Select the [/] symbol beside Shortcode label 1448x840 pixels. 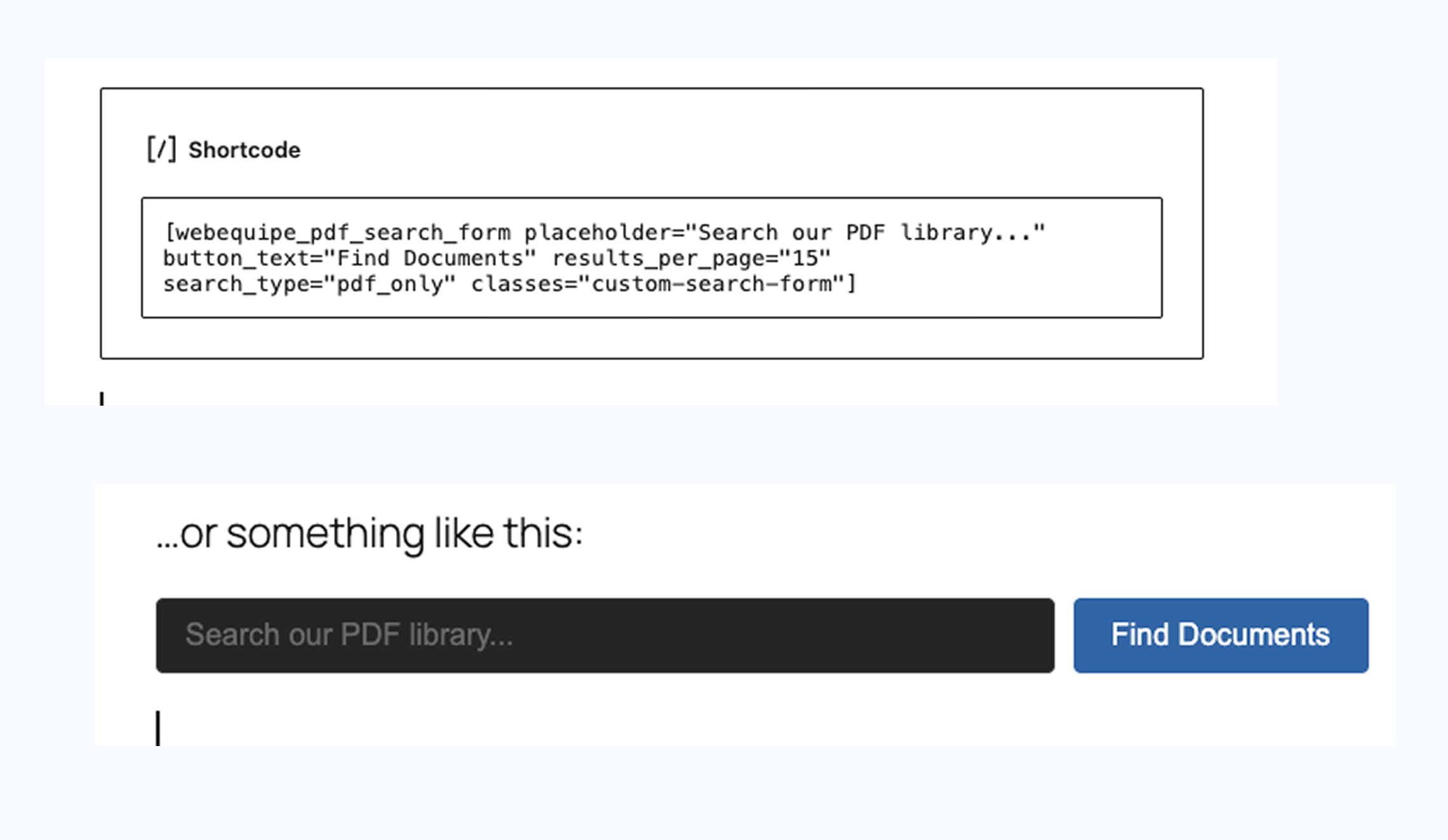coord(161,148)
